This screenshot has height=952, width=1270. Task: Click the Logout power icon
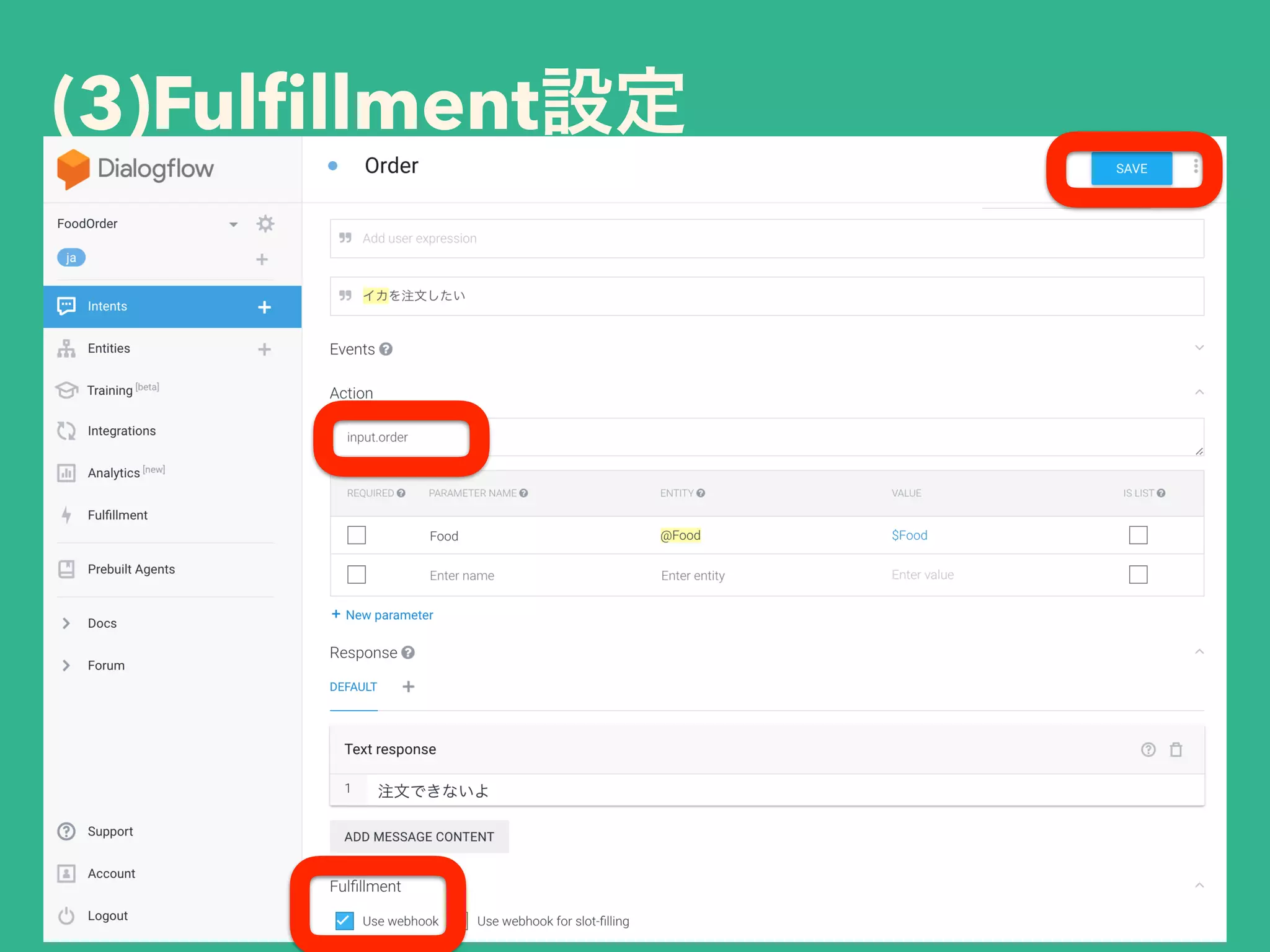(66, 915)
